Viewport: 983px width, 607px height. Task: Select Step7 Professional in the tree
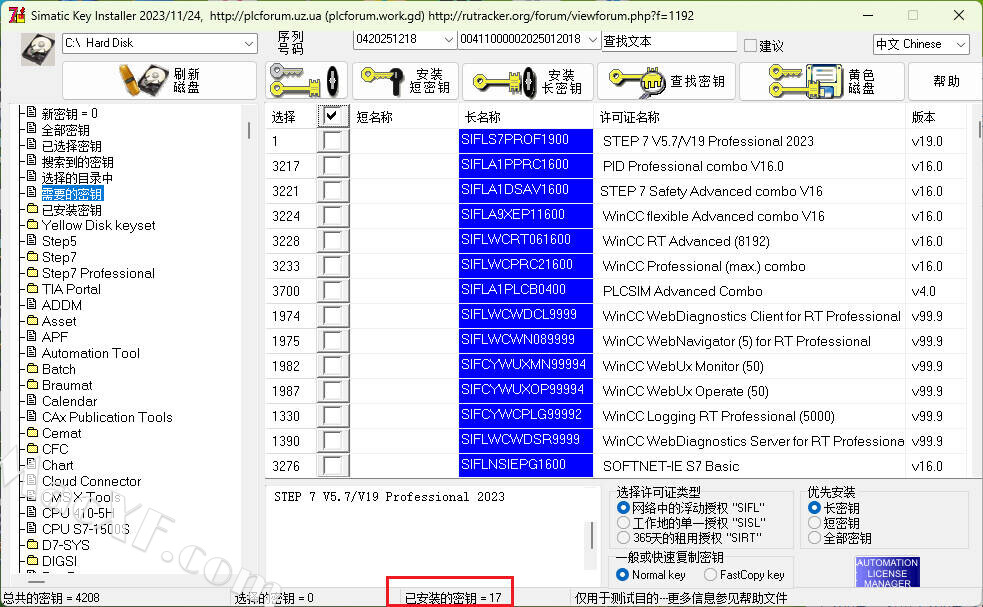pos(98,273)
